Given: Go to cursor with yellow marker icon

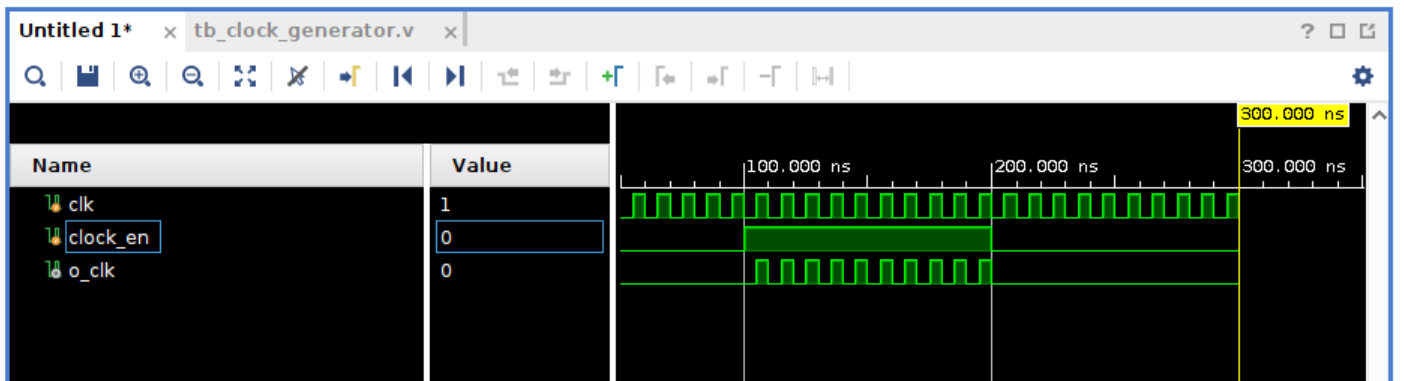Looking at the screenshot, I should (x=350, y=76).
